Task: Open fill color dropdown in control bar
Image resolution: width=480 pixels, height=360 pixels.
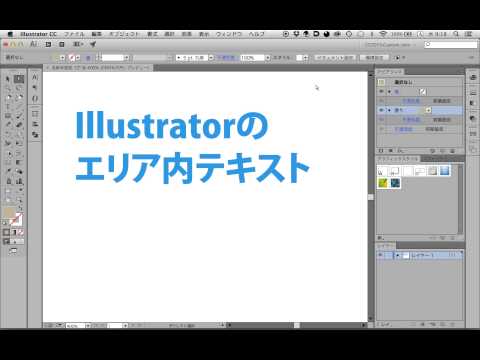Action: pos(62,58)
